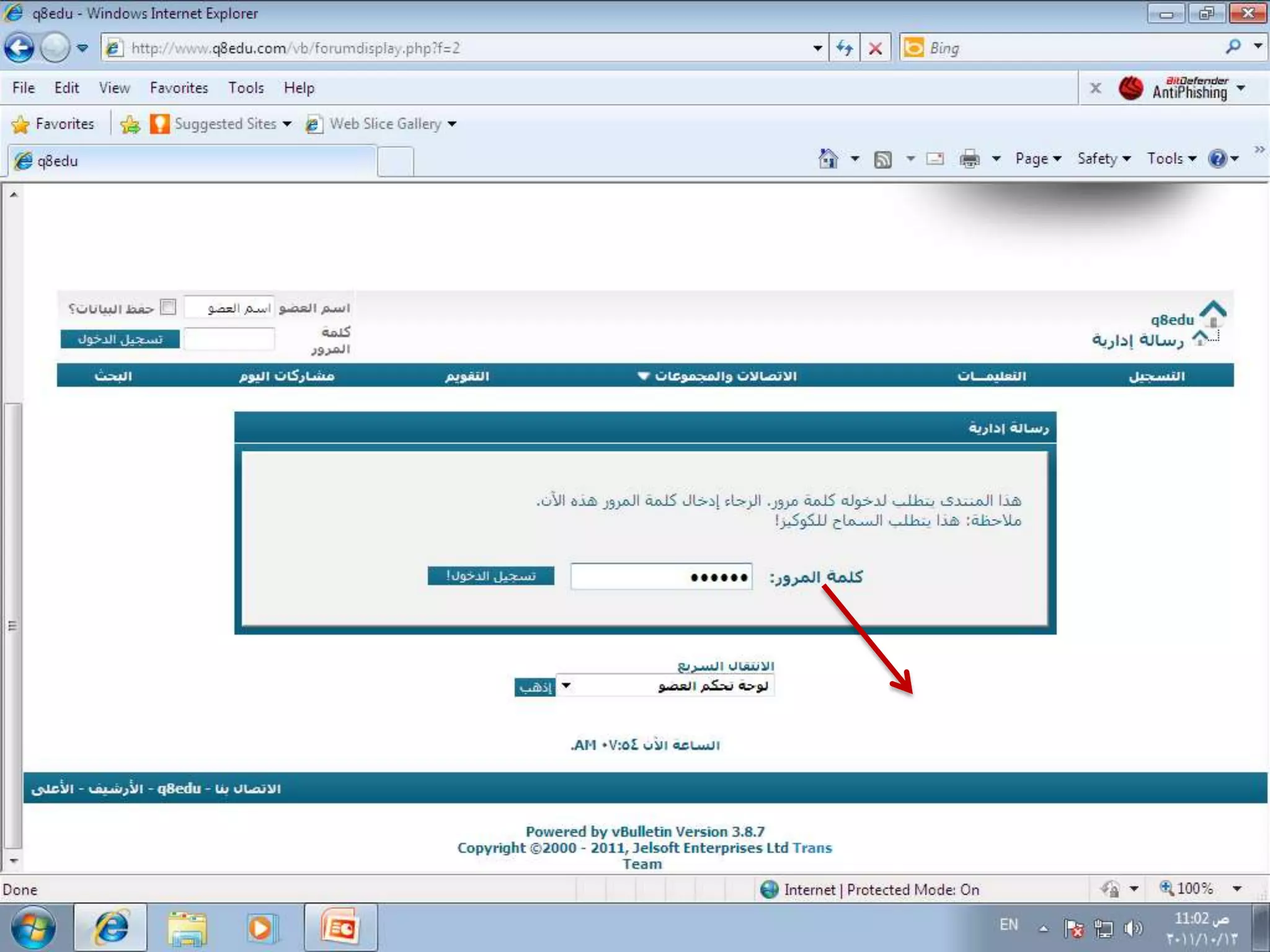This screenshot has width=1270, height=952.
Task: Click the Trans Team footer link
Action: click(812, 848)
